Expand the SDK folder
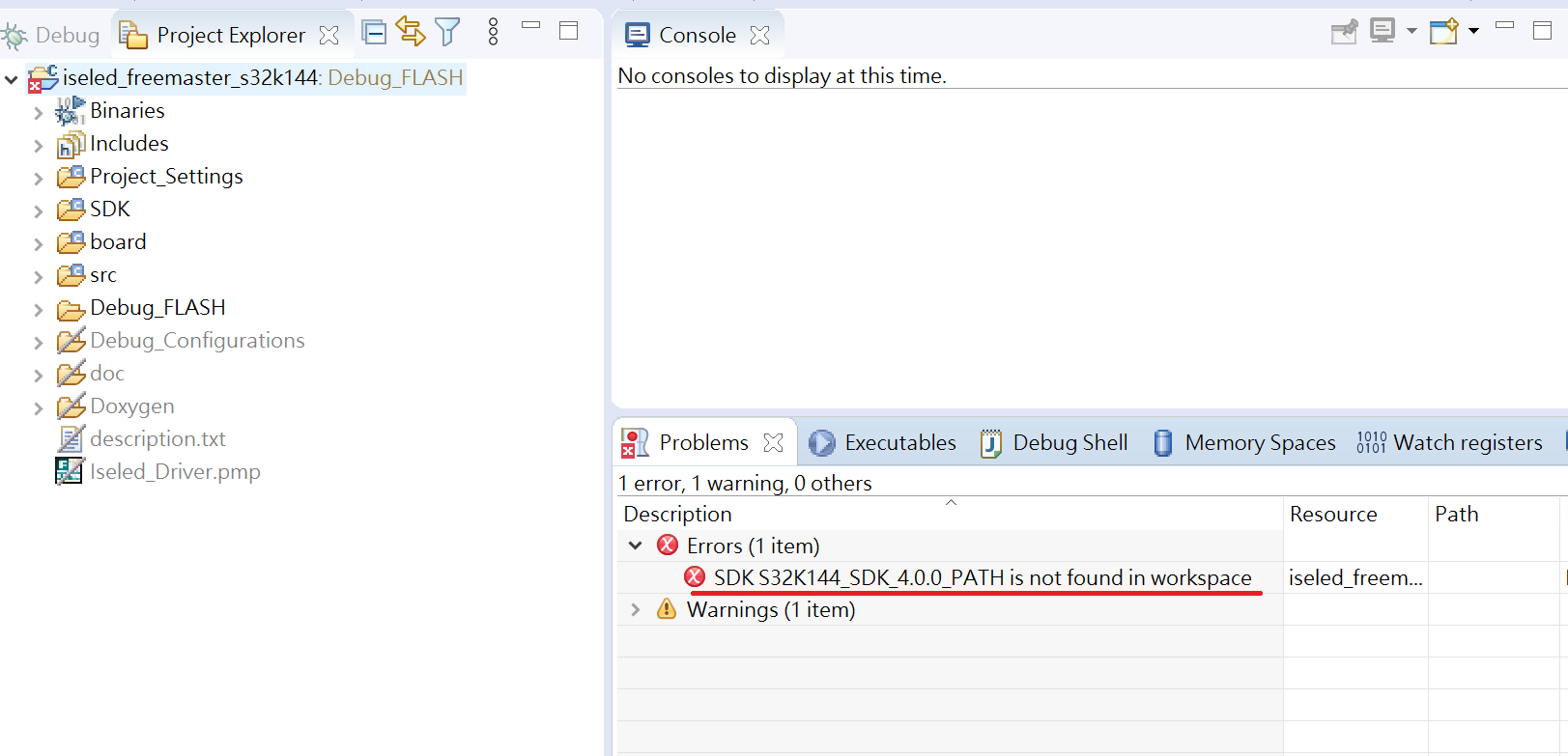 click(39, 211)
